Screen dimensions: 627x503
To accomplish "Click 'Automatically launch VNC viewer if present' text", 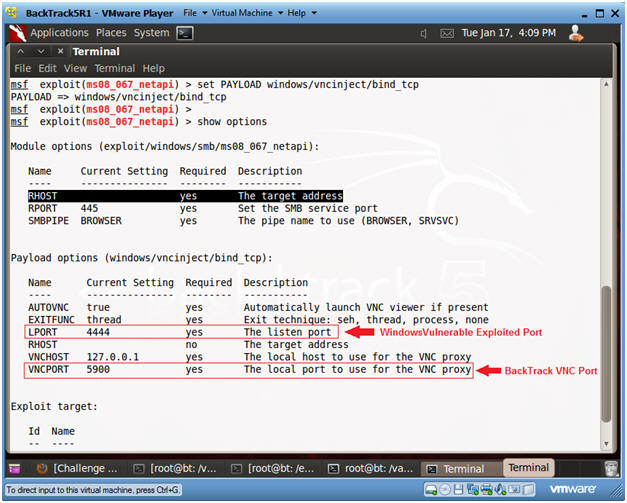I will coord(366,307).
